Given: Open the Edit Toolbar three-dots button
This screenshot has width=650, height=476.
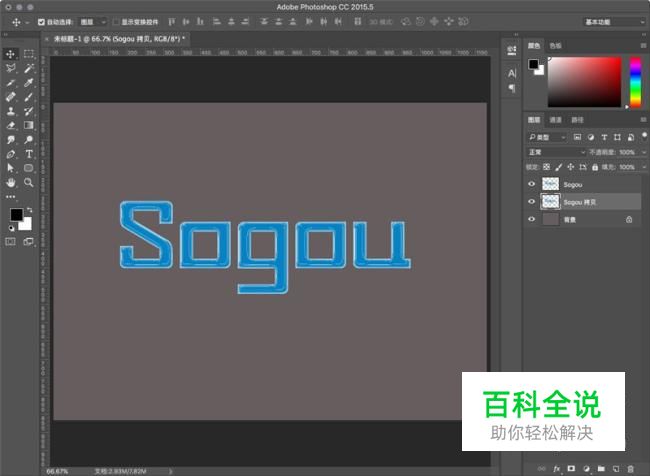Looking at the screenshot, I should [10, 197].
